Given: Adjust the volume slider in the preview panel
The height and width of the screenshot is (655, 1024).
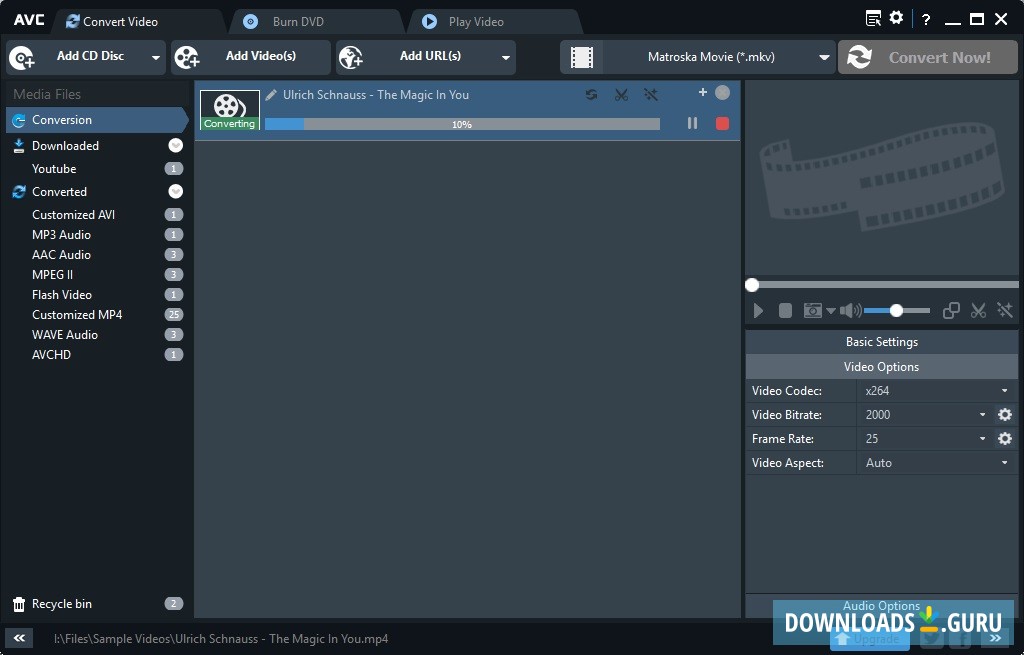Looking at the screenshot, I should pos(897,311).
